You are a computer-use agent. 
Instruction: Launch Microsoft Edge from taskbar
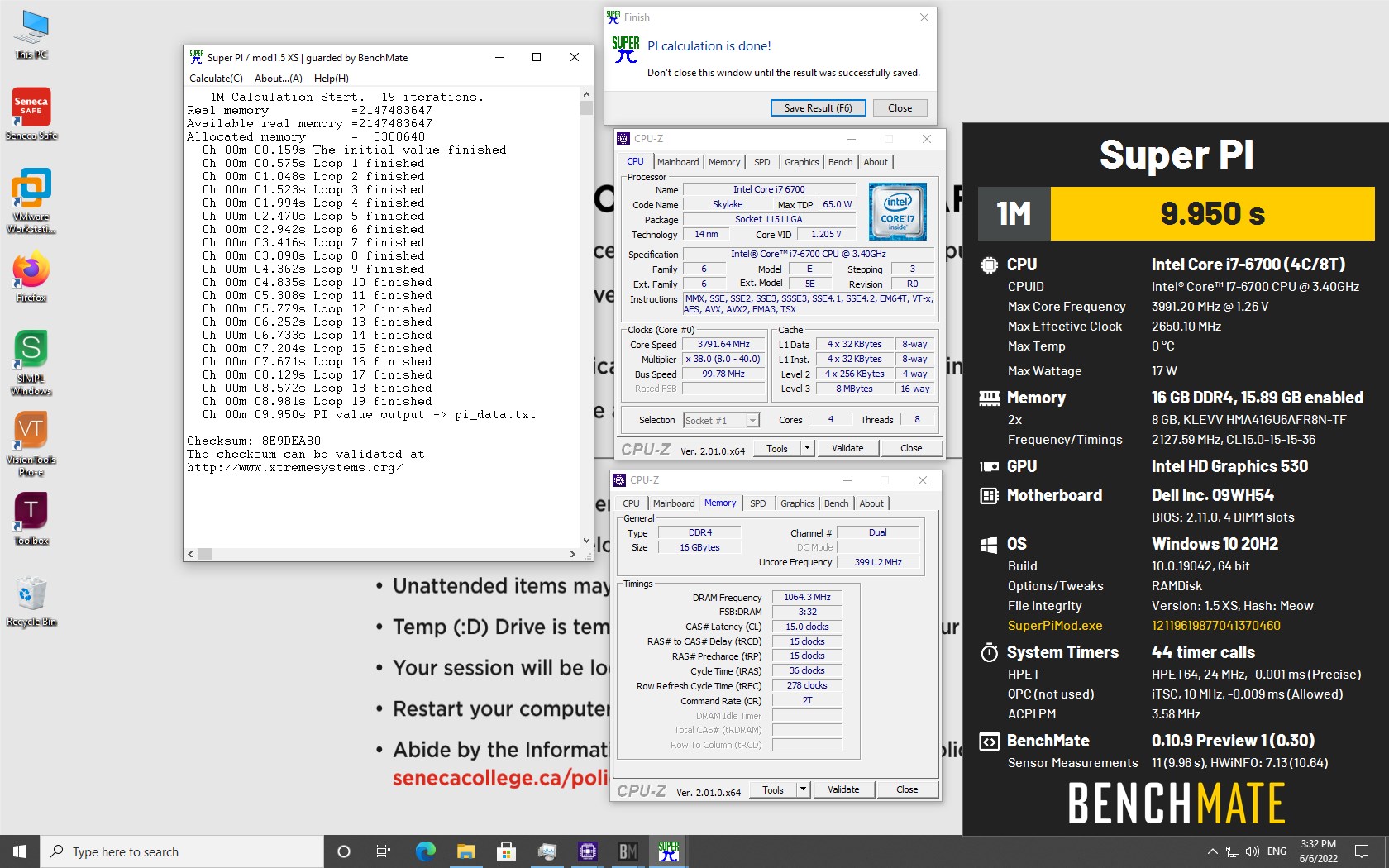(x=425, y=851)
